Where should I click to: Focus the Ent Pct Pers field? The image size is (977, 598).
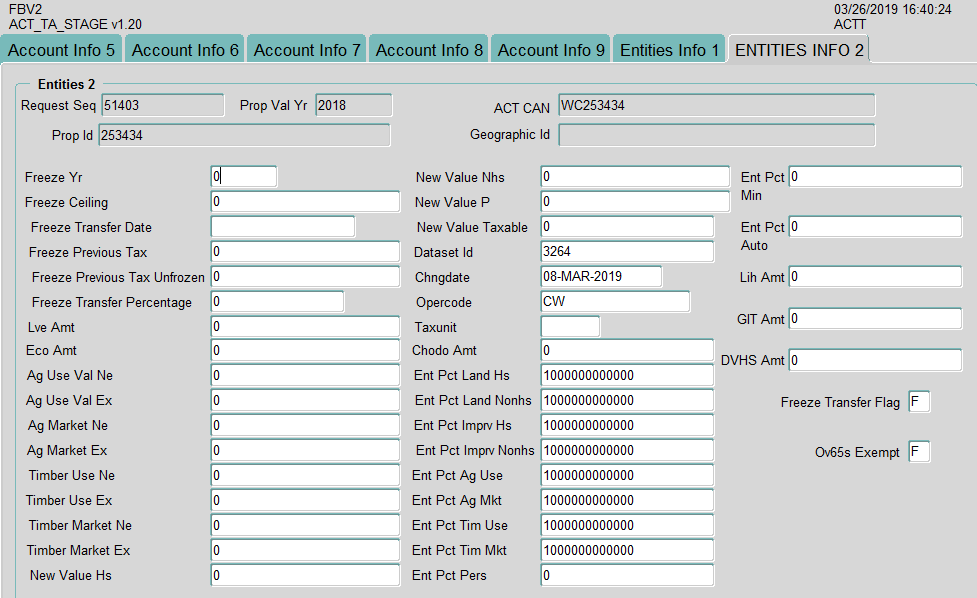(x=627, y=576)
